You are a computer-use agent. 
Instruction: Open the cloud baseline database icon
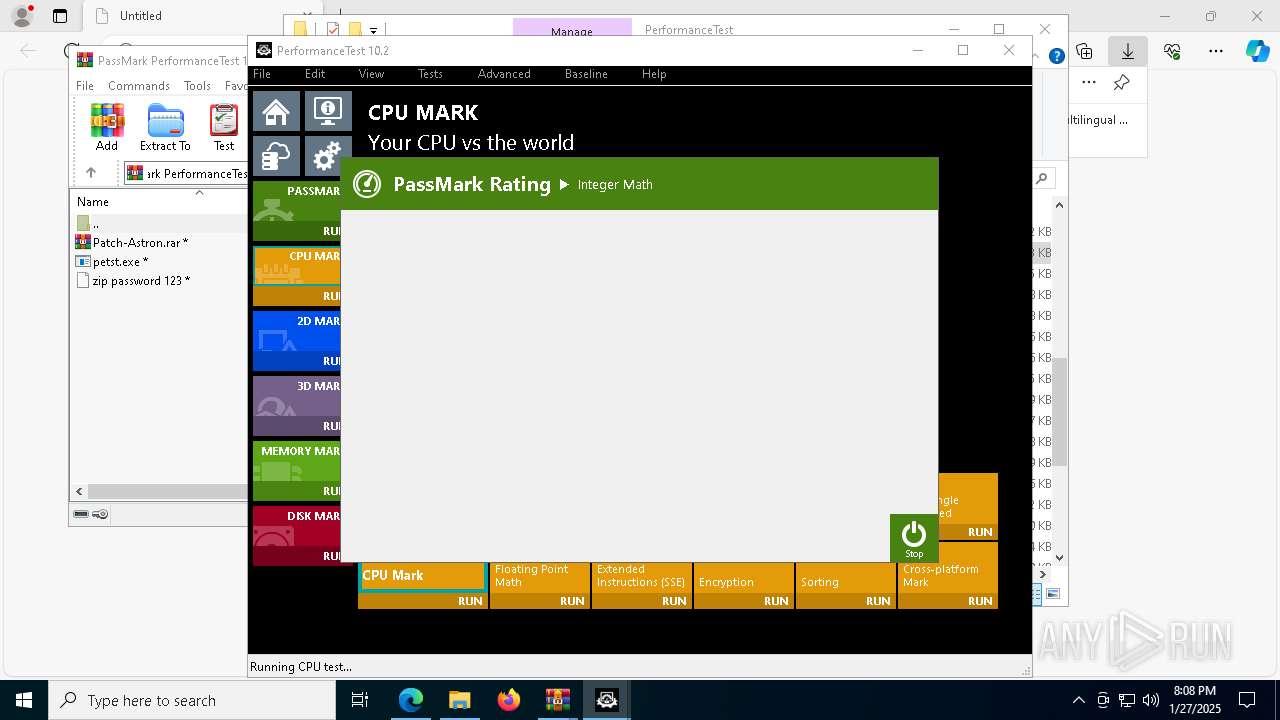click(x=276, y=156)
